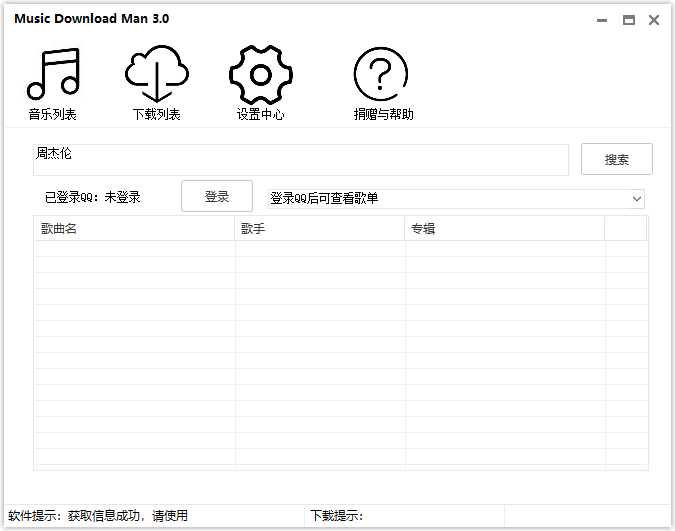Click the 下载列表 text label
Screen dimensions: 675x531
coord(157,114)
